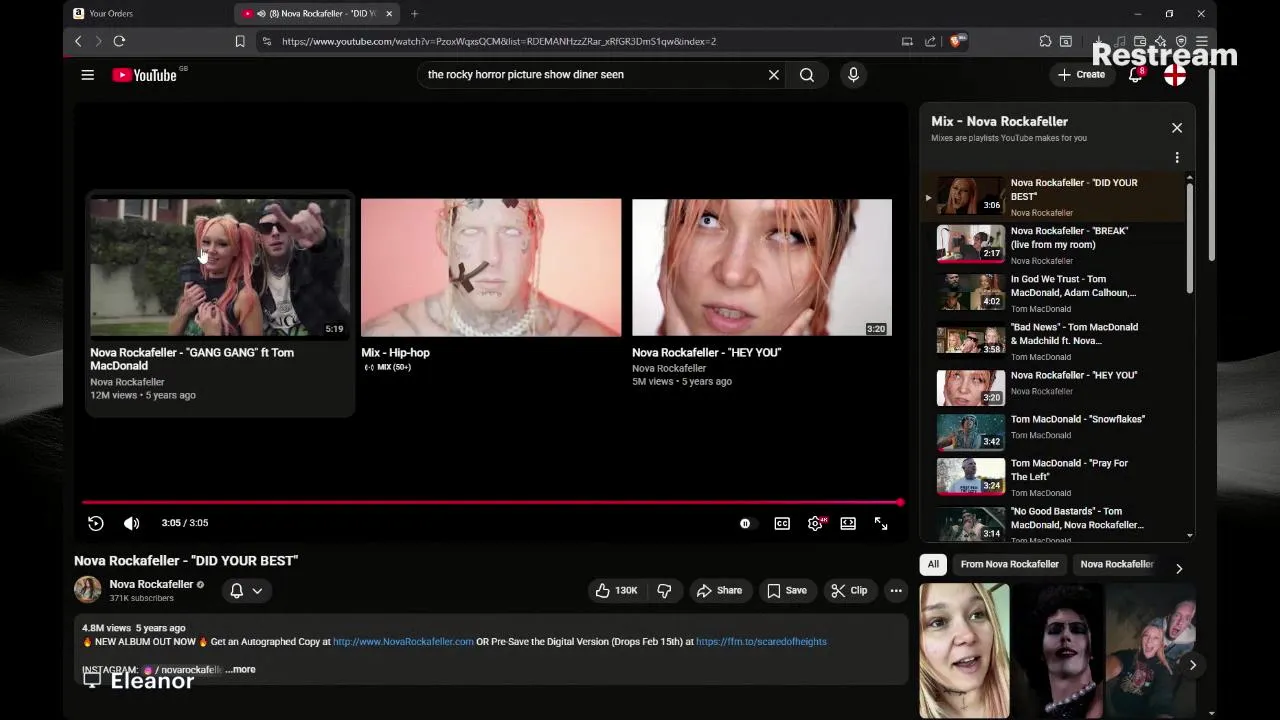Run search with magnifier button
Screen dimensions: 1280x720
click(x=807, y=75)
